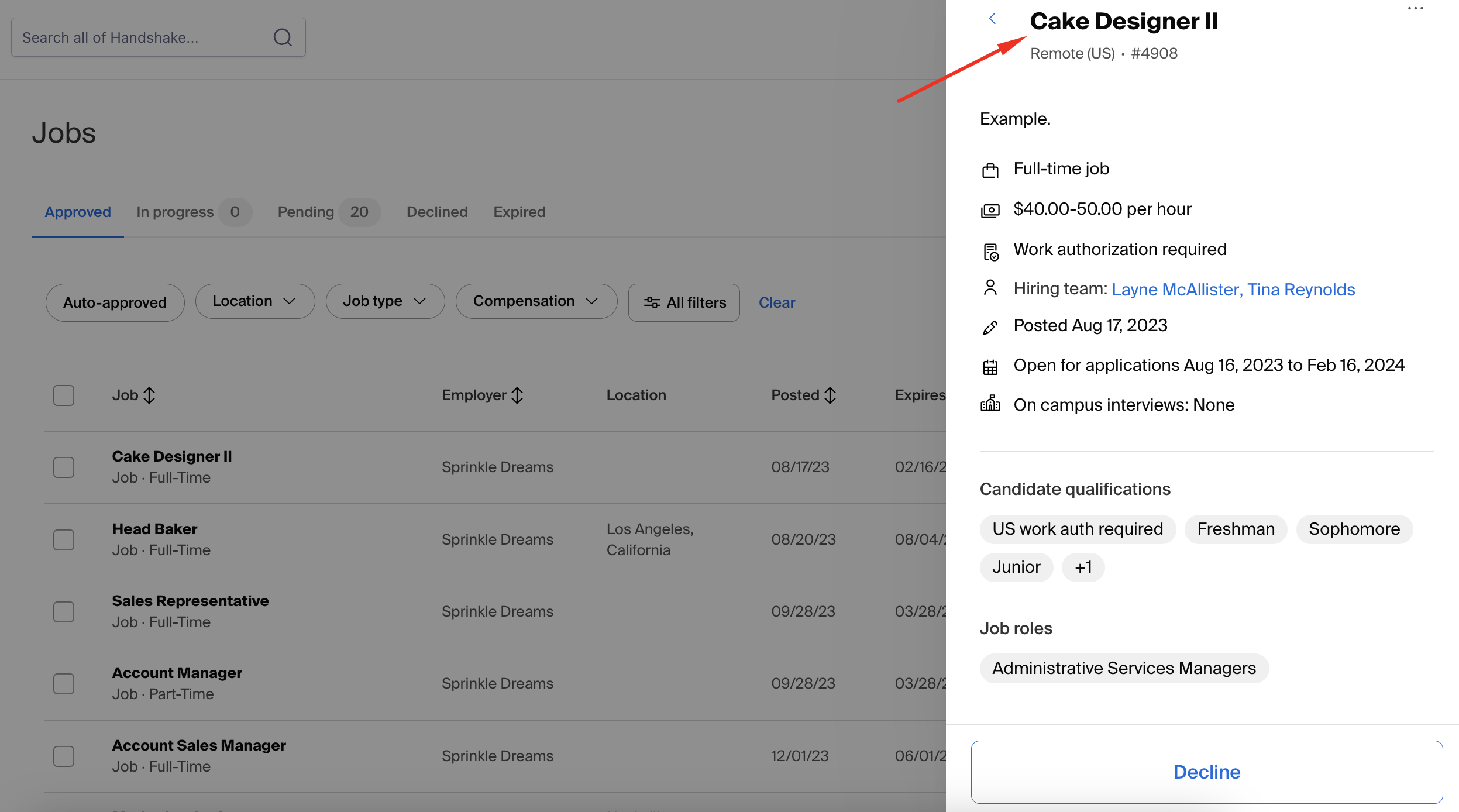
Task: Open the Cake Designer II job row title
Action: pos(172,456)
